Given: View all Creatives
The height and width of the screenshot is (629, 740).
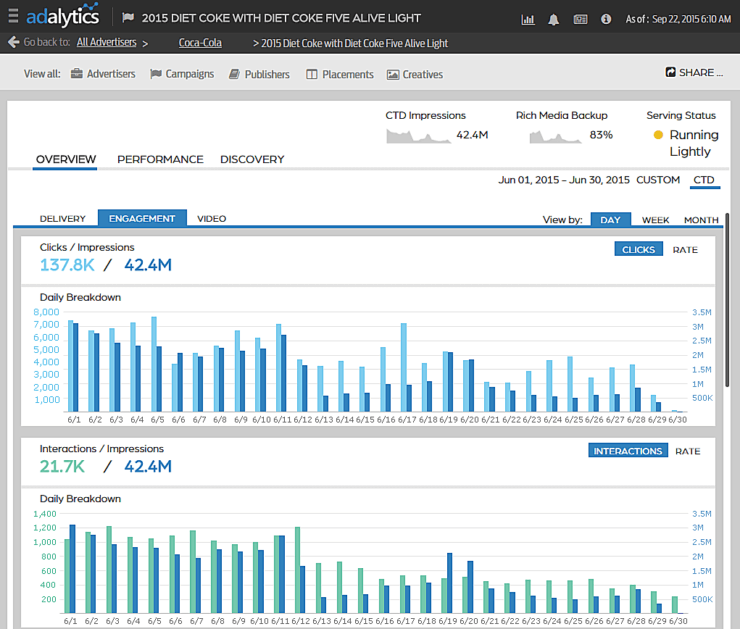Looking at the screenshot, I should point(415,75).
